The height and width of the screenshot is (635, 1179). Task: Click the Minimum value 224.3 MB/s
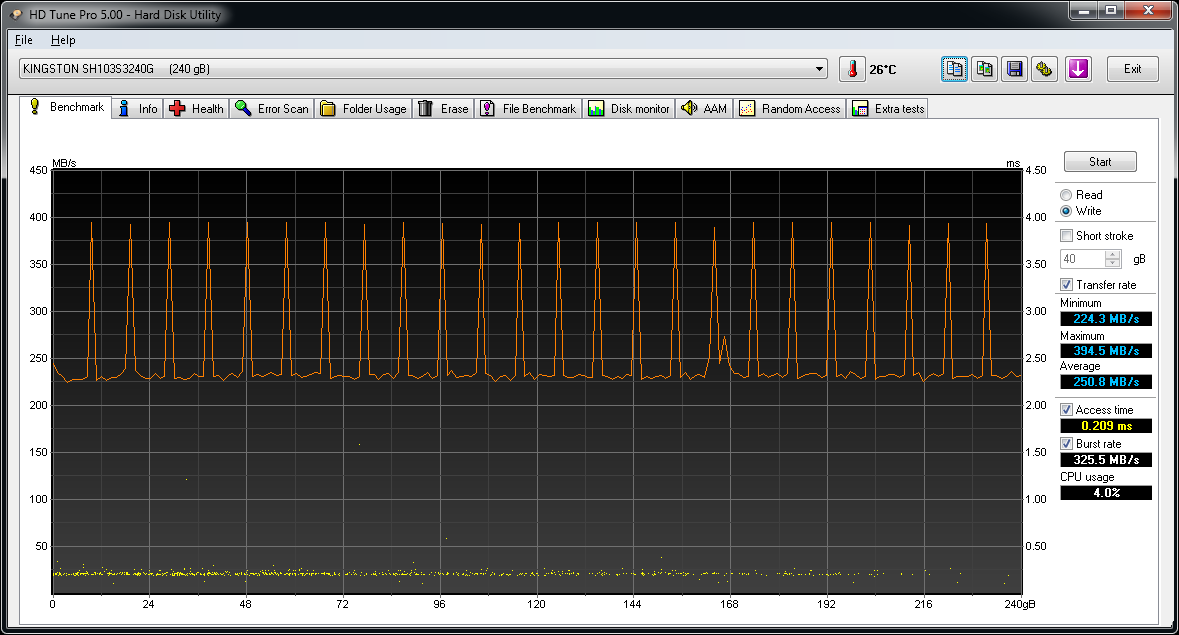(1106, 319)
